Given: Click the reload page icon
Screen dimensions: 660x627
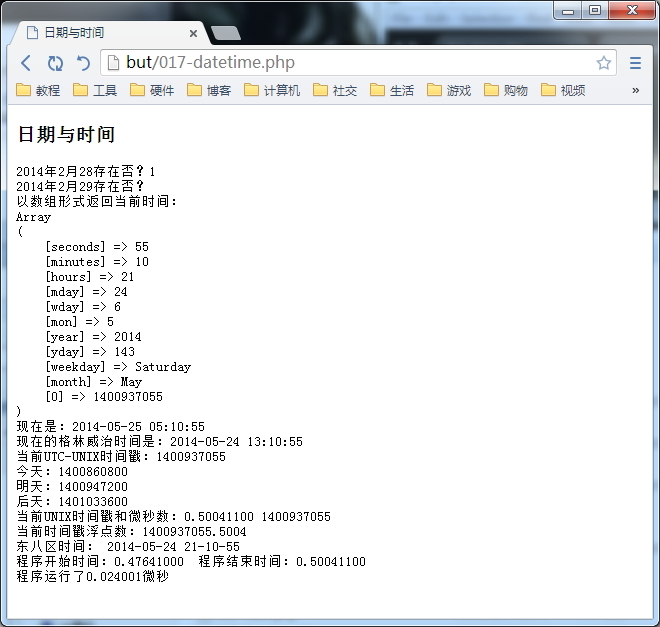Looking at the screenshot, I should pos(55,63).
